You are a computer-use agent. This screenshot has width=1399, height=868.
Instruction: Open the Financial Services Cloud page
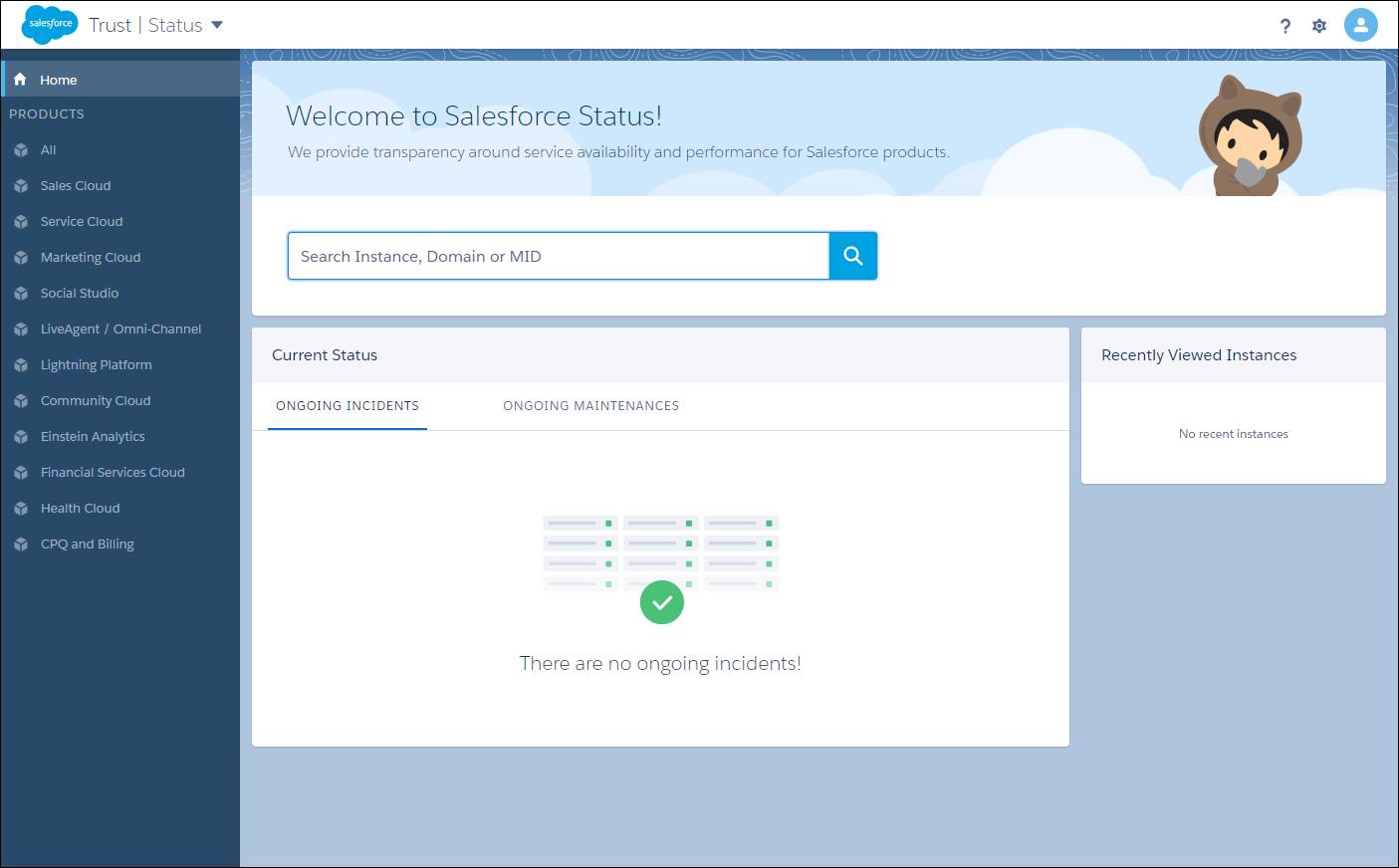[113, 473]
